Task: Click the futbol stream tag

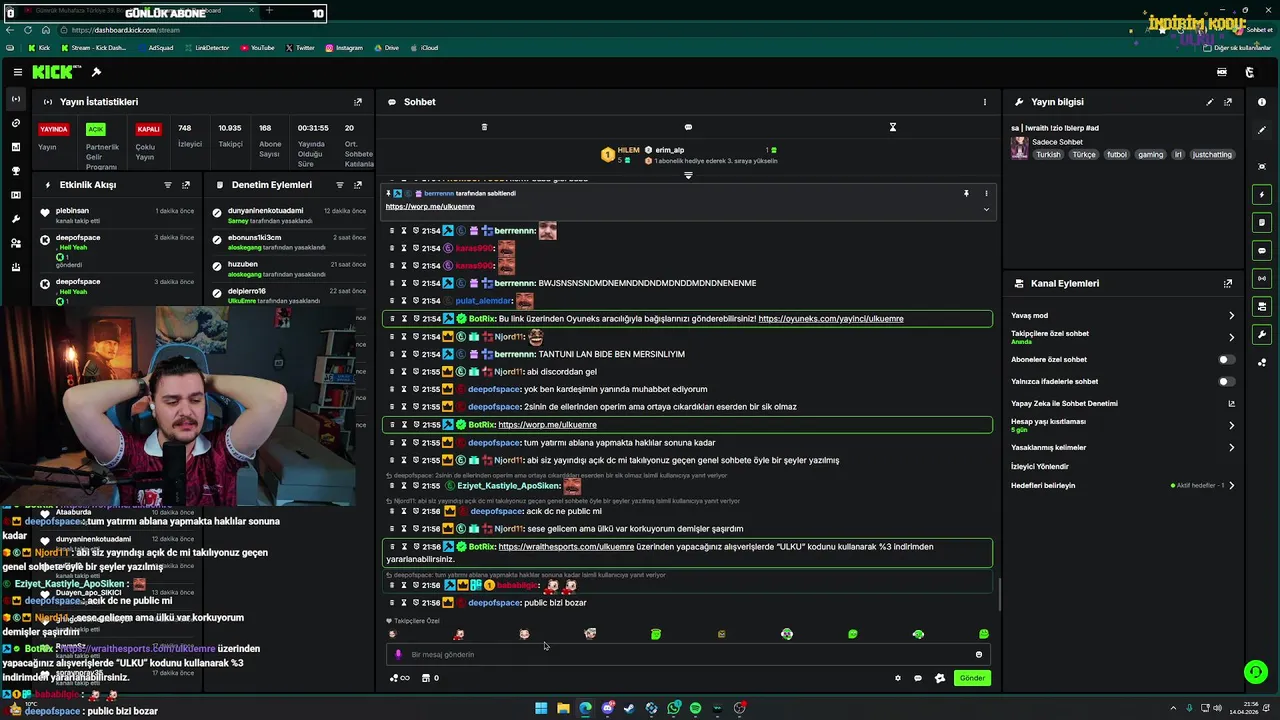Action: [1117, 155]
